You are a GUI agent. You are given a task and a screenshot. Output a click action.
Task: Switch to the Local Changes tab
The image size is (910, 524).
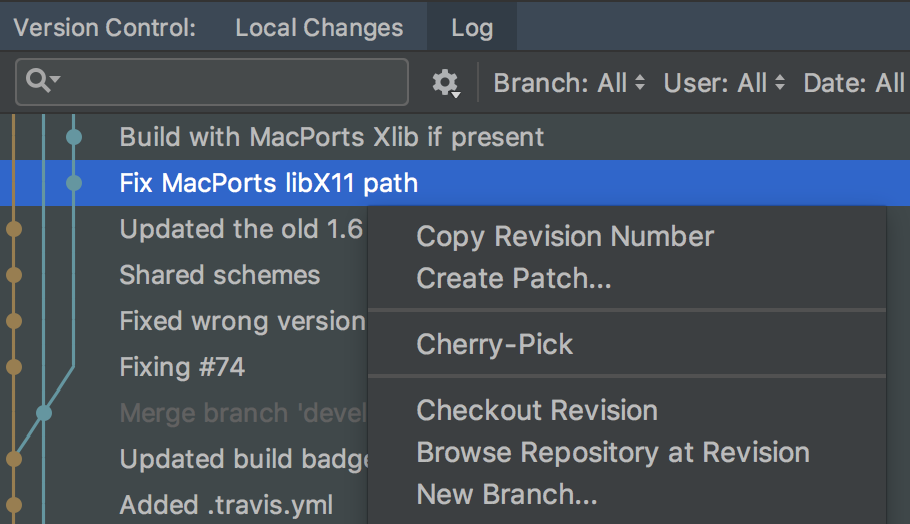point(319,27)
